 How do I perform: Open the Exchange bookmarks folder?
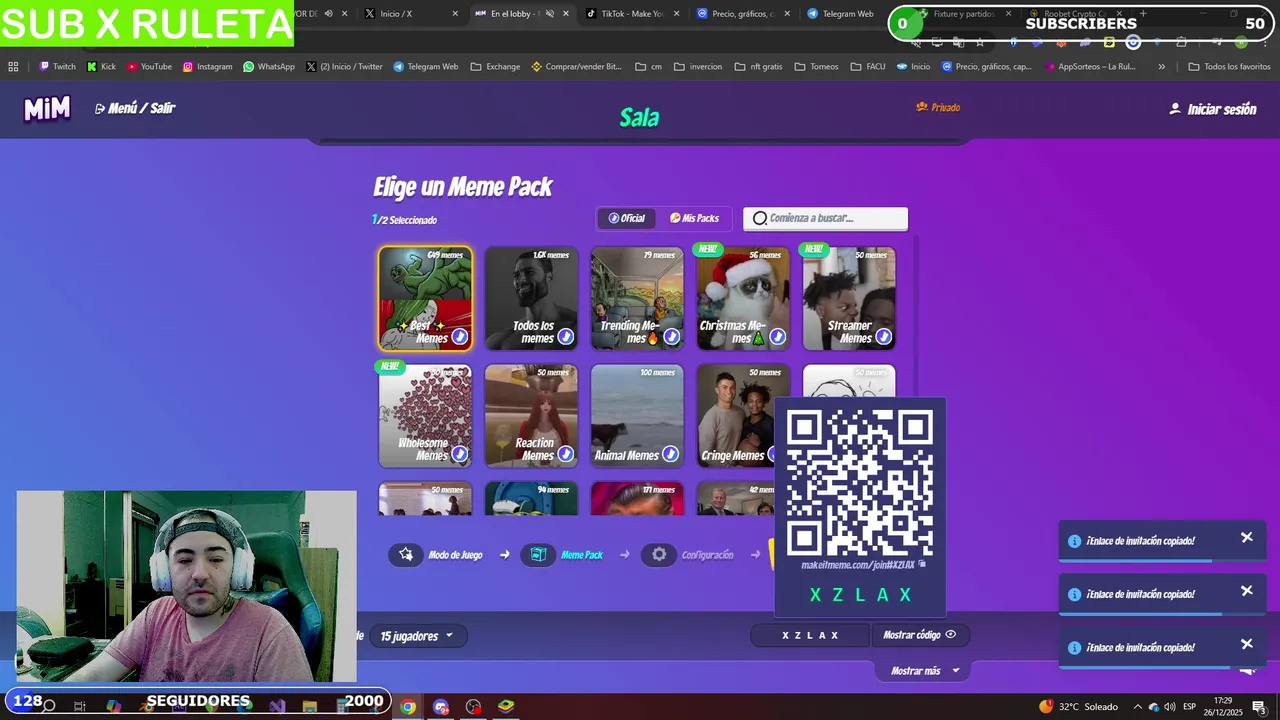pyautogui.click(x=495, y=67)
